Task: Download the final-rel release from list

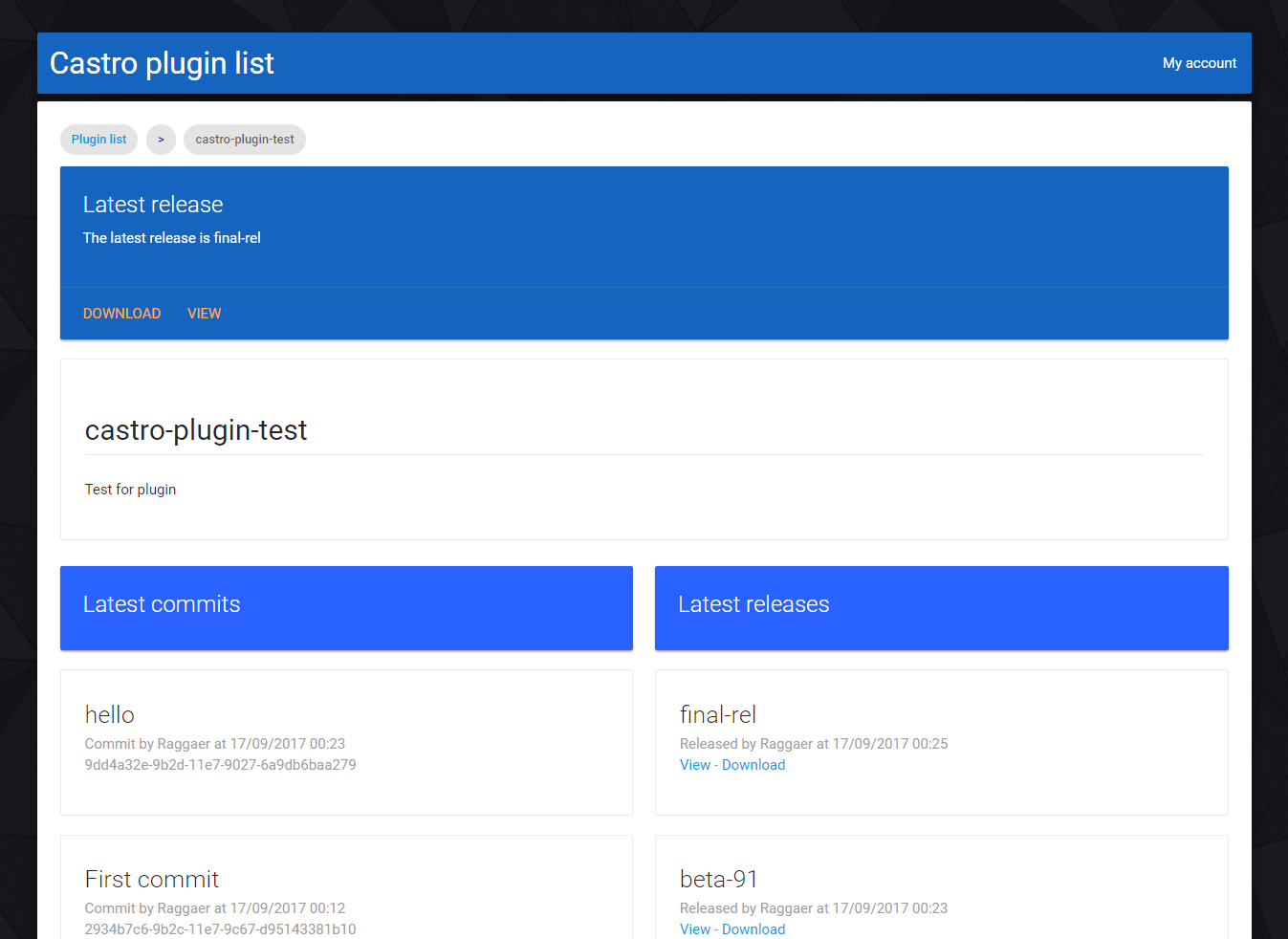Action: point(753,765)
